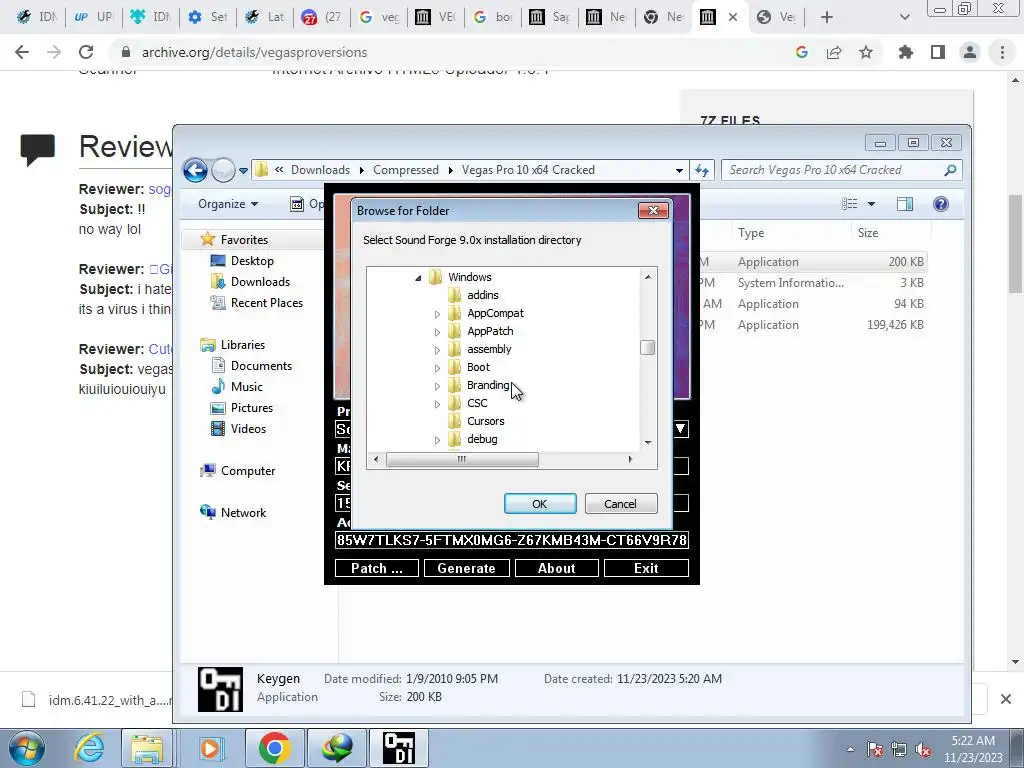1024x768 pixels.
Task: Open the Organize menu
Action: tap(228, 204)
